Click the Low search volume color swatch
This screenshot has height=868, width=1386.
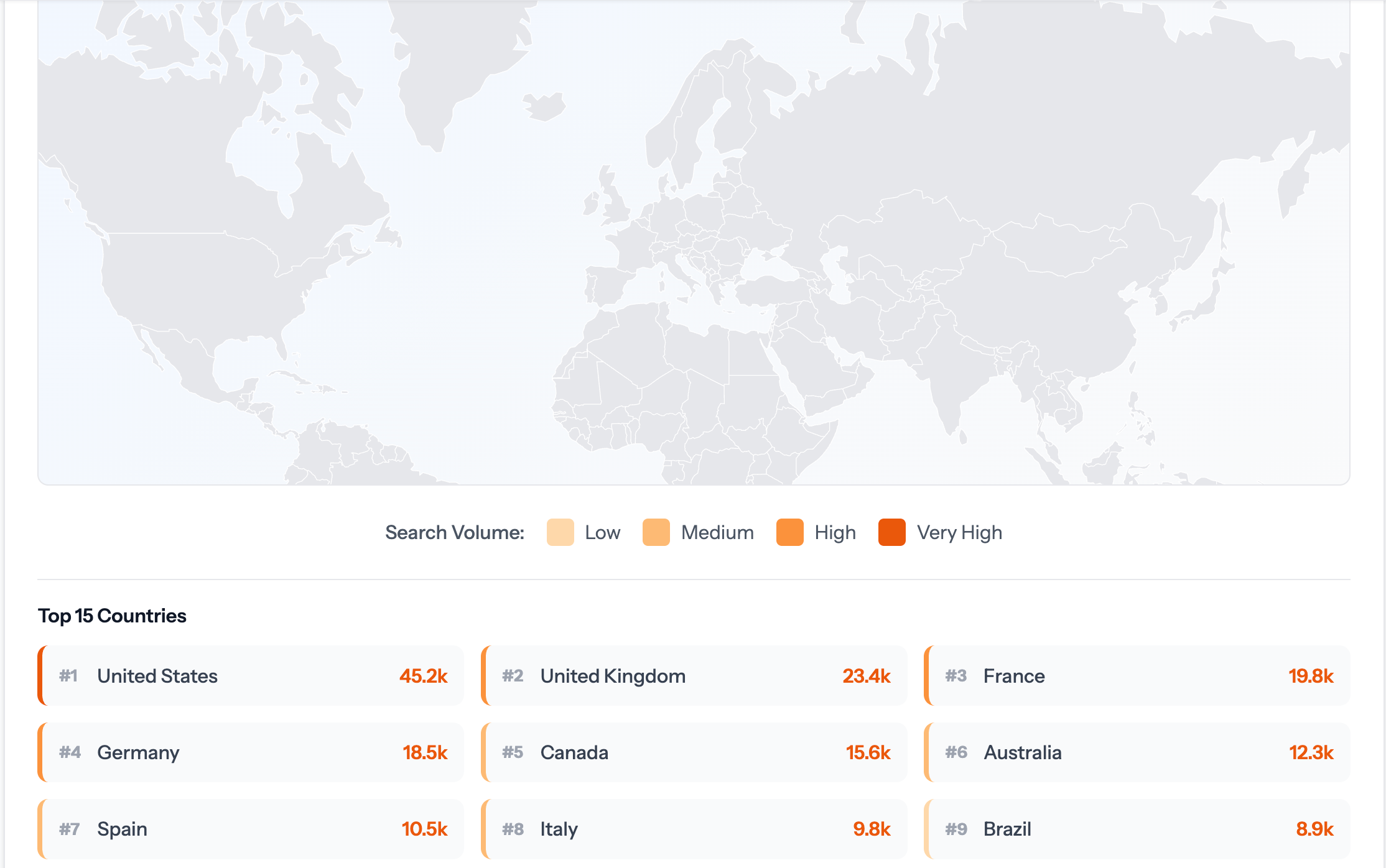(x=560, y=532)
